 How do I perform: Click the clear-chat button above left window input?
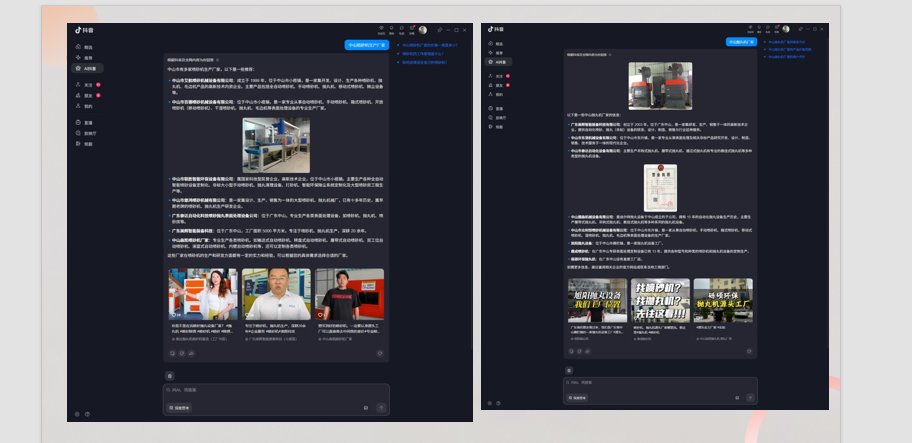point(170,376)
